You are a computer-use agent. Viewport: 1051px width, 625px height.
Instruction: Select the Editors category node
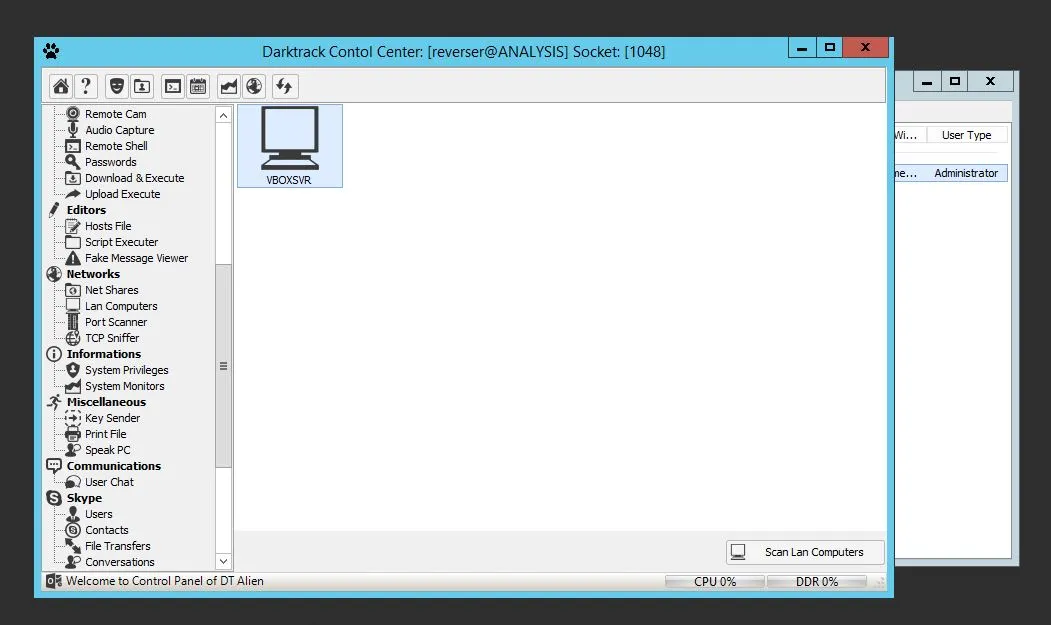coord(86,210)
